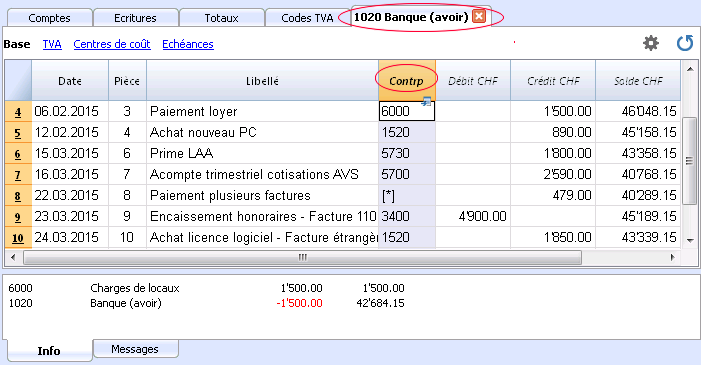Screen dimensions: 701x365
Task: Jump to row number 10 link
Action: 18,238
